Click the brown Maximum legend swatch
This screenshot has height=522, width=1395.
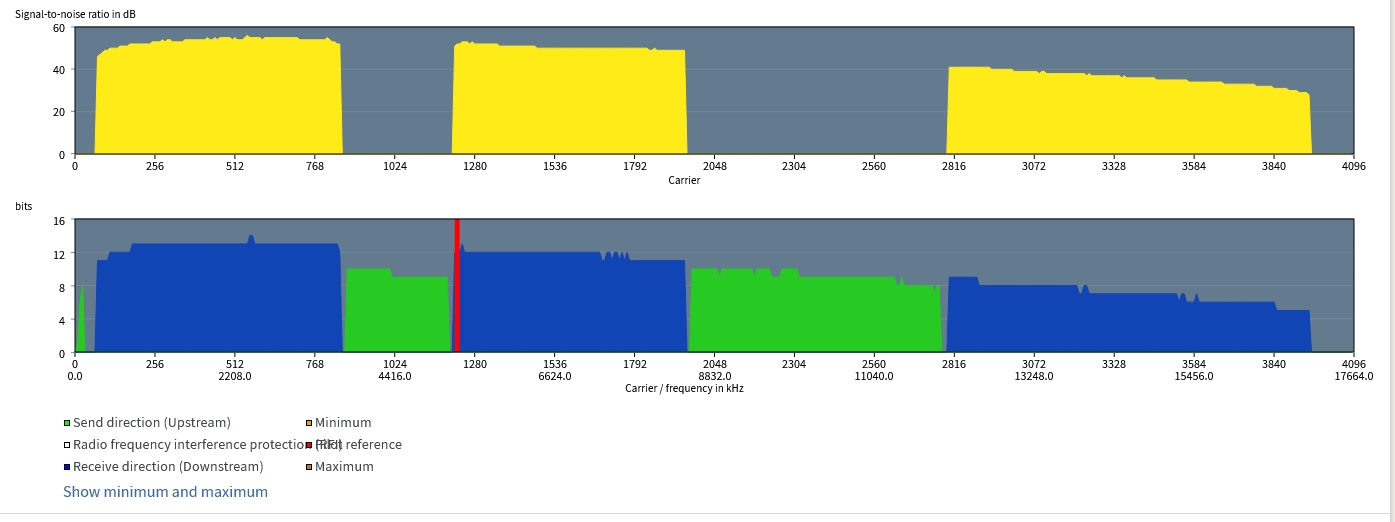[309, 467]
